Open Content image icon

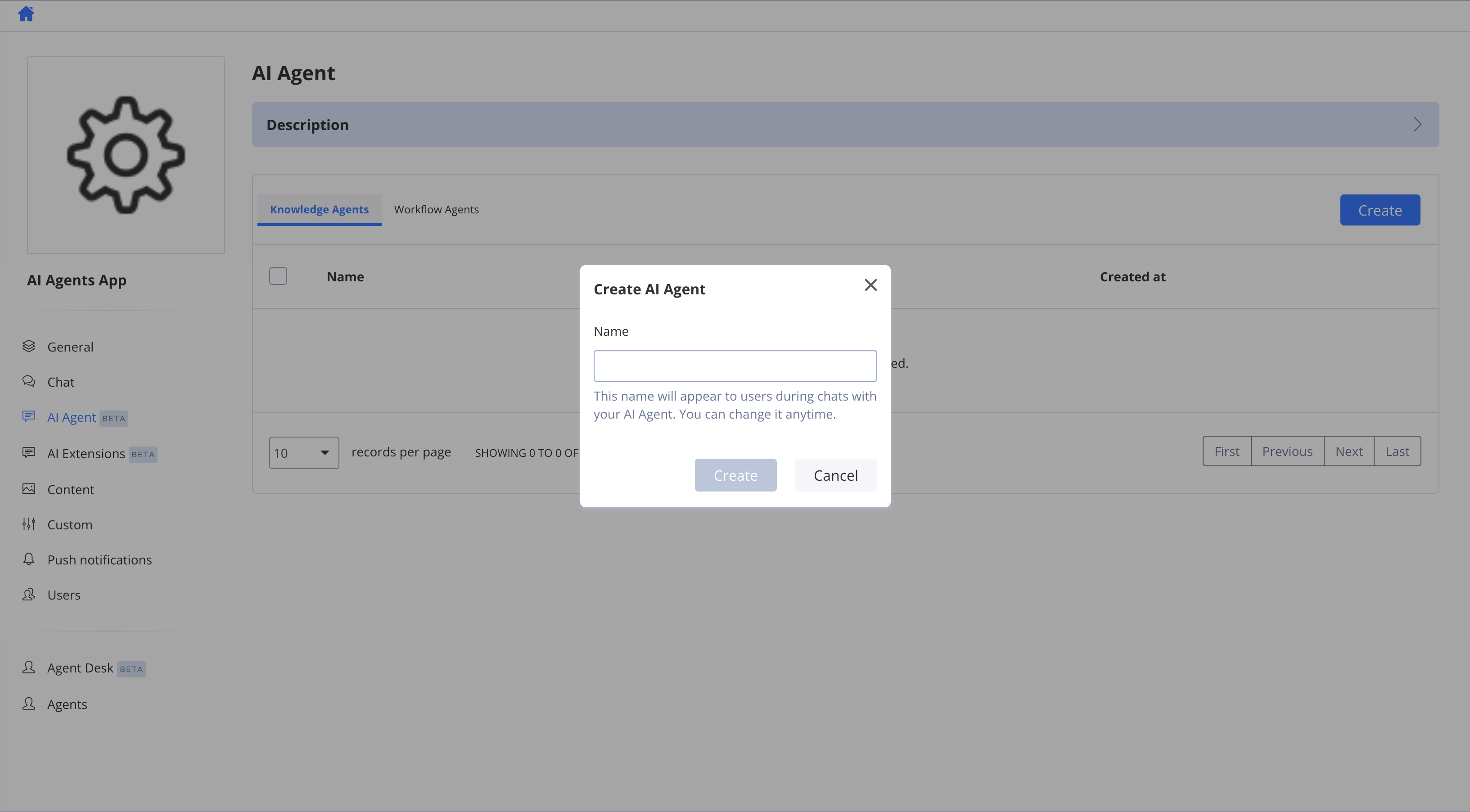pyautogui.click(x=28, y=489)
